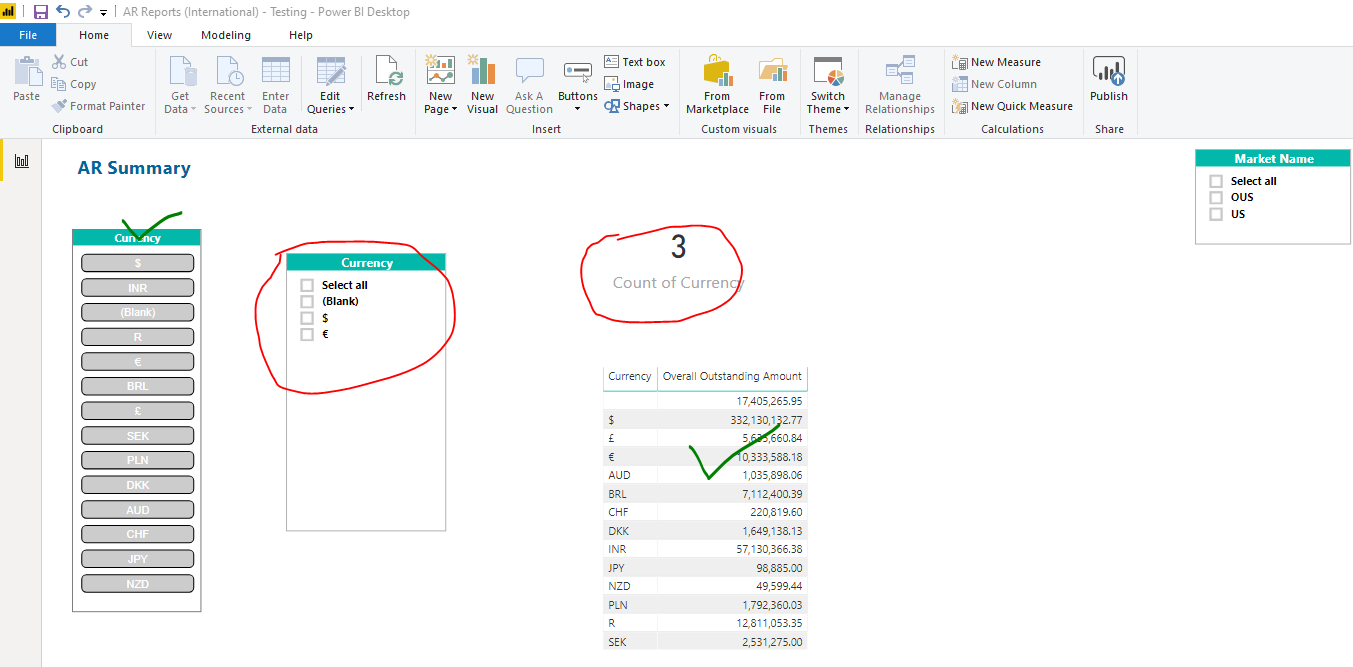This screenshot has width=1353, height=667.
Task: Select the NZD currency slicer button
Action: pos(138,584)
